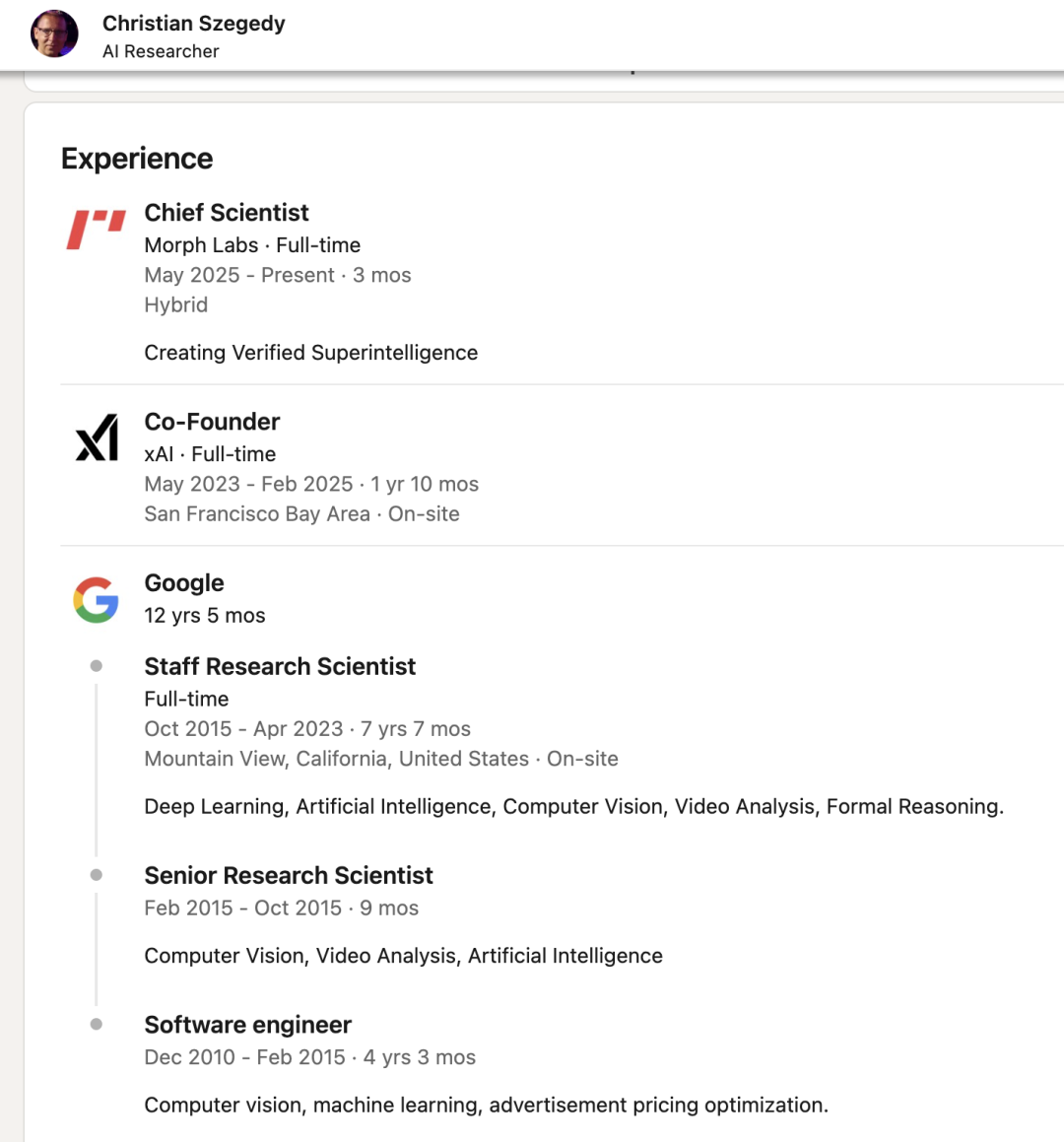Open the xAI company logo

97,437
